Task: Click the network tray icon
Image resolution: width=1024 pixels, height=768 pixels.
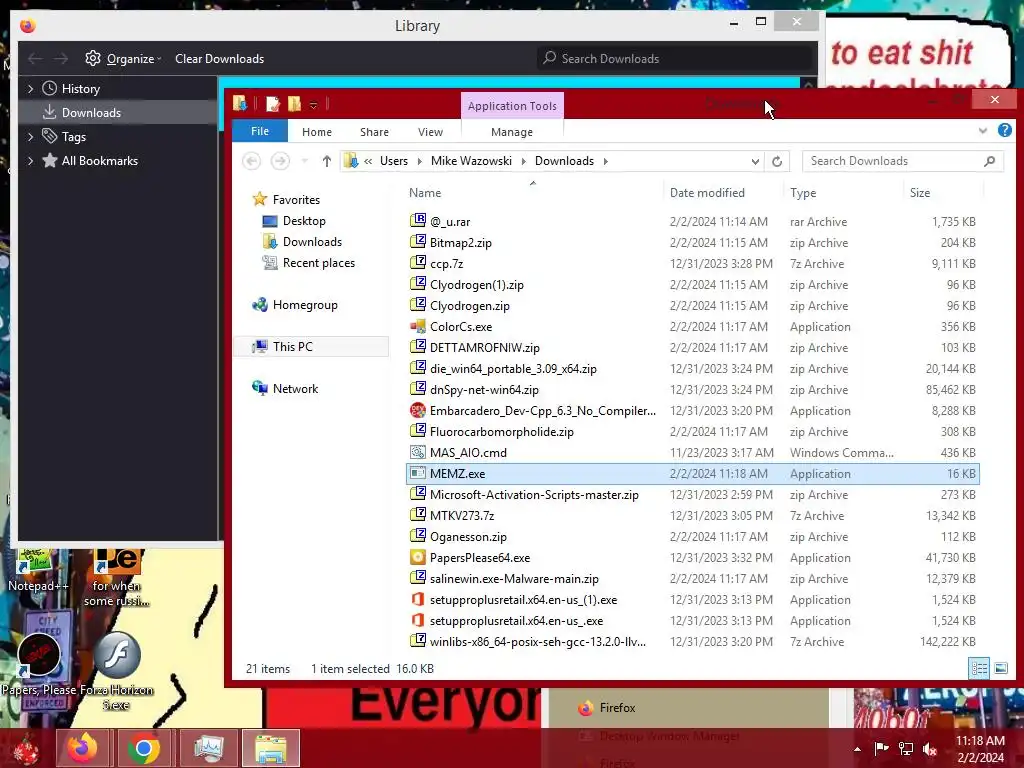Action: click(906, 748)
